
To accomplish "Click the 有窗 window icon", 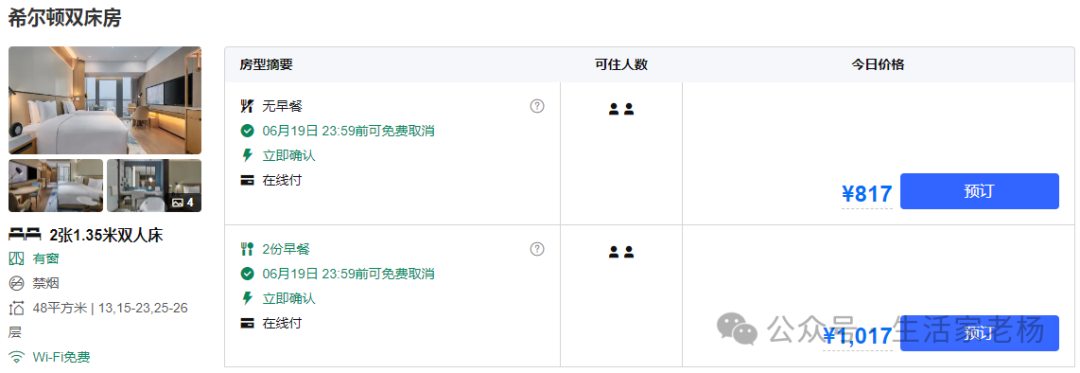I will pos(16,259).
